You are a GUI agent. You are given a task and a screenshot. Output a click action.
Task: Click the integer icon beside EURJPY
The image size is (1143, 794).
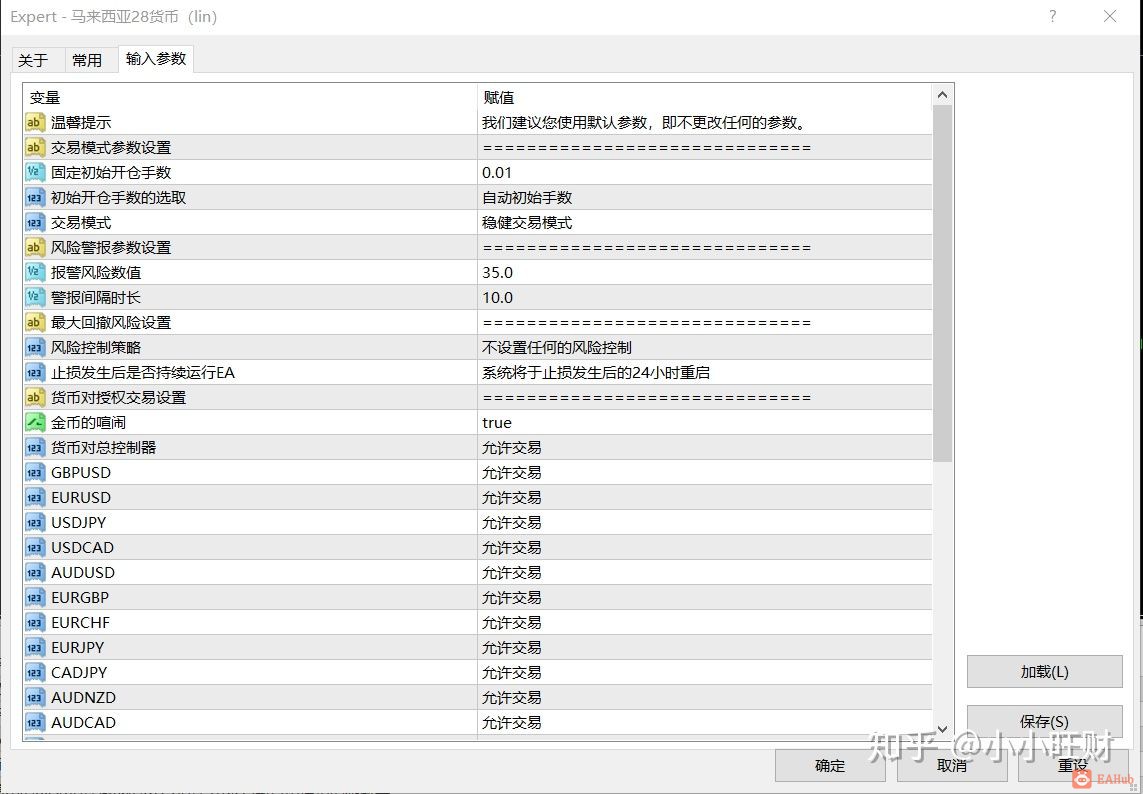click(35, 647)
